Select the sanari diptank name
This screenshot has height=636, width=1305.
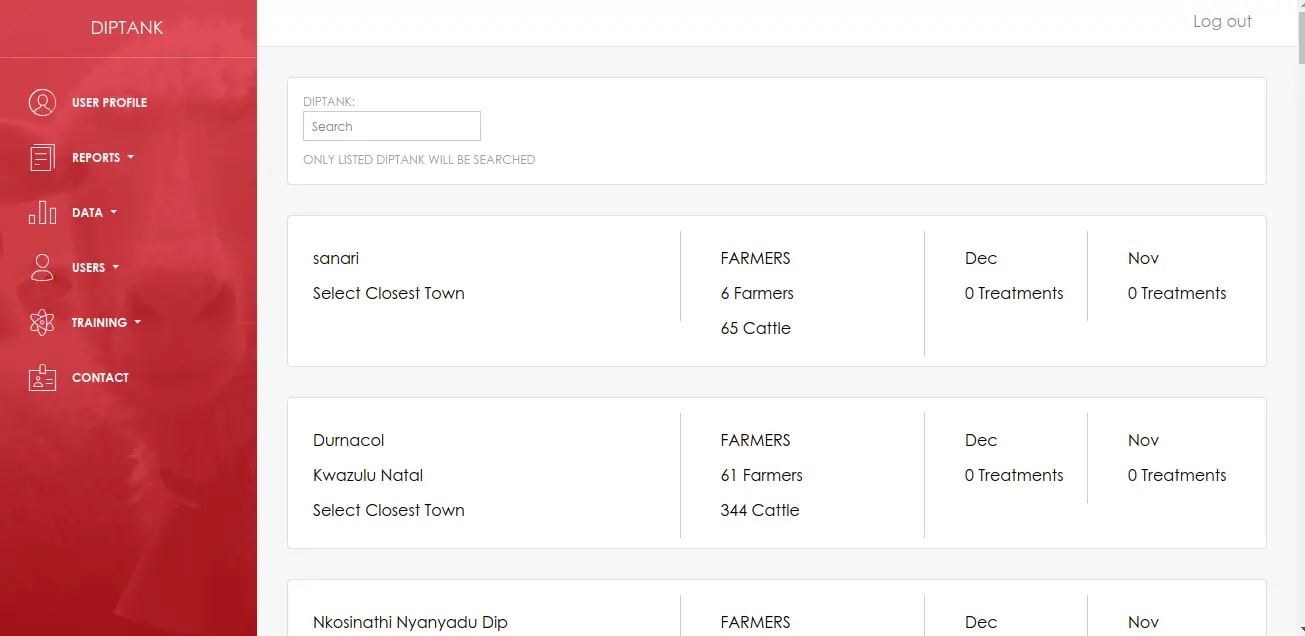click(x=336, y=258)
